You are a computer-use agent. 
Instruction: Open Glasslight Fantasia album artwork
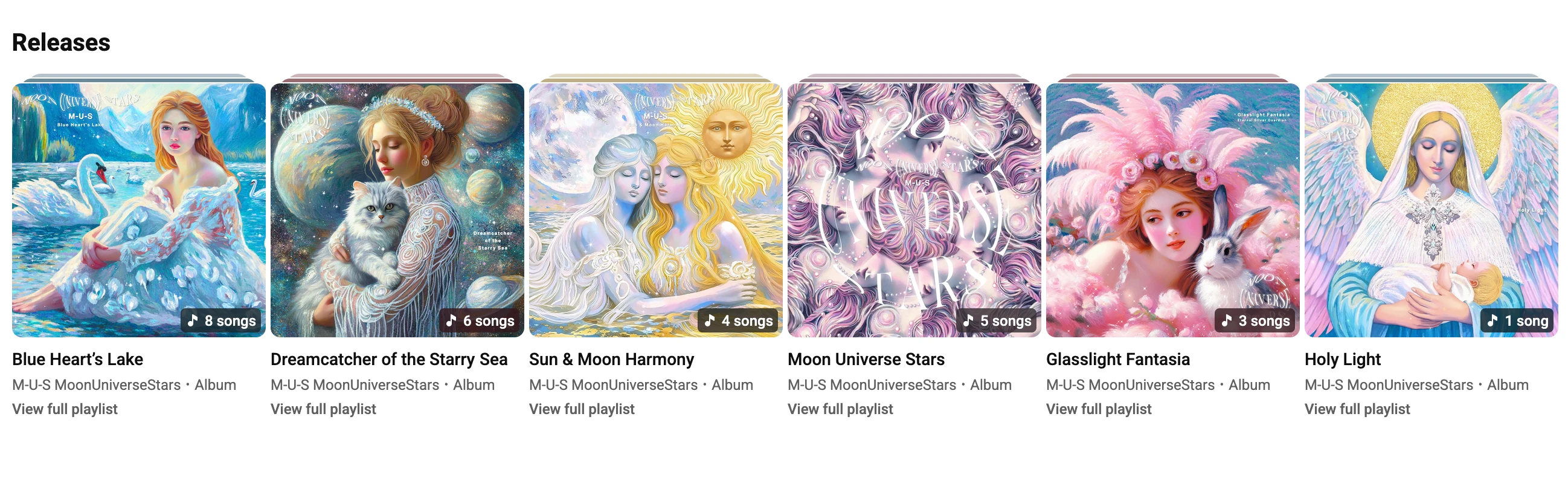click(x=1173, y=210)
